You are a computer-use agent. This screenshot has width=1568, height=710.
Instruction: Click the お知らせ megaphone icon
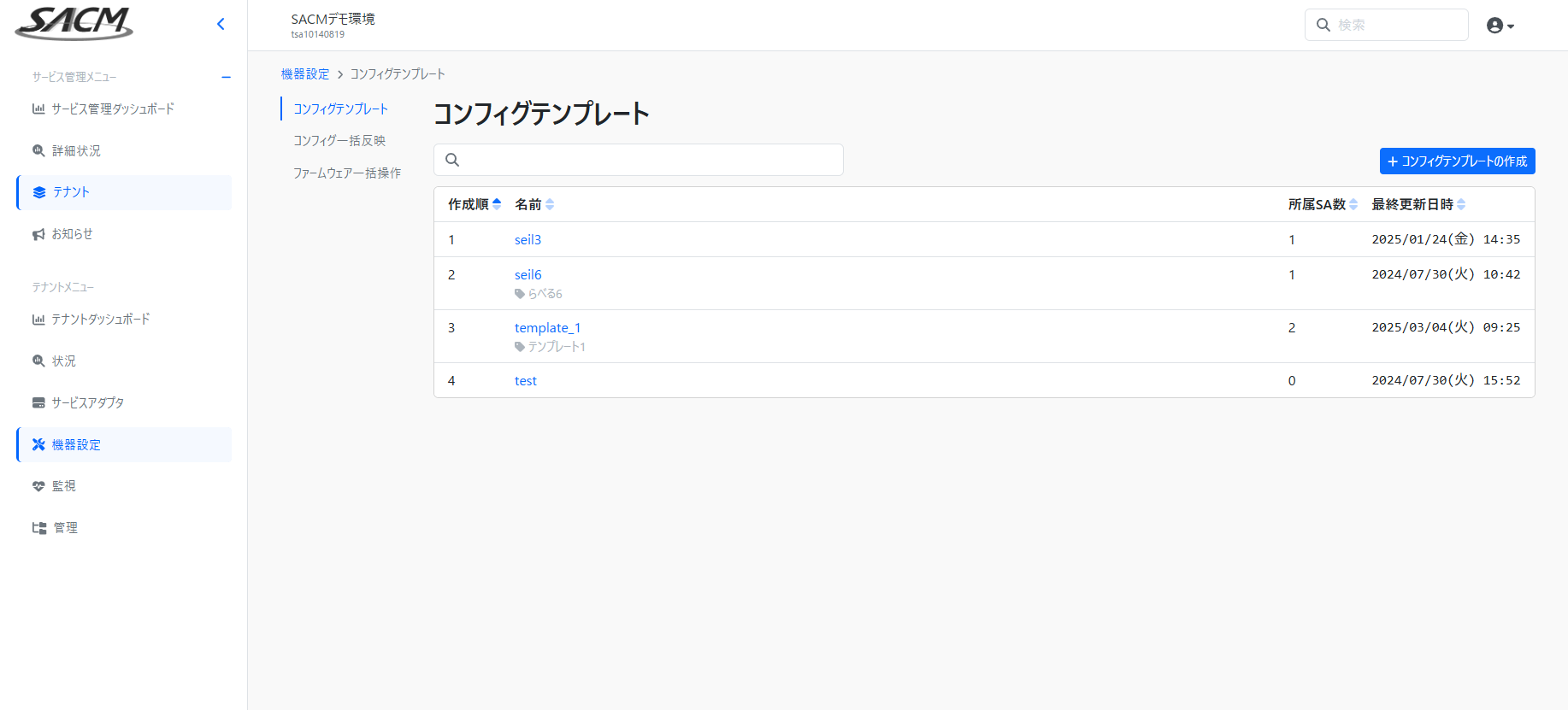[x=38, y=234]
